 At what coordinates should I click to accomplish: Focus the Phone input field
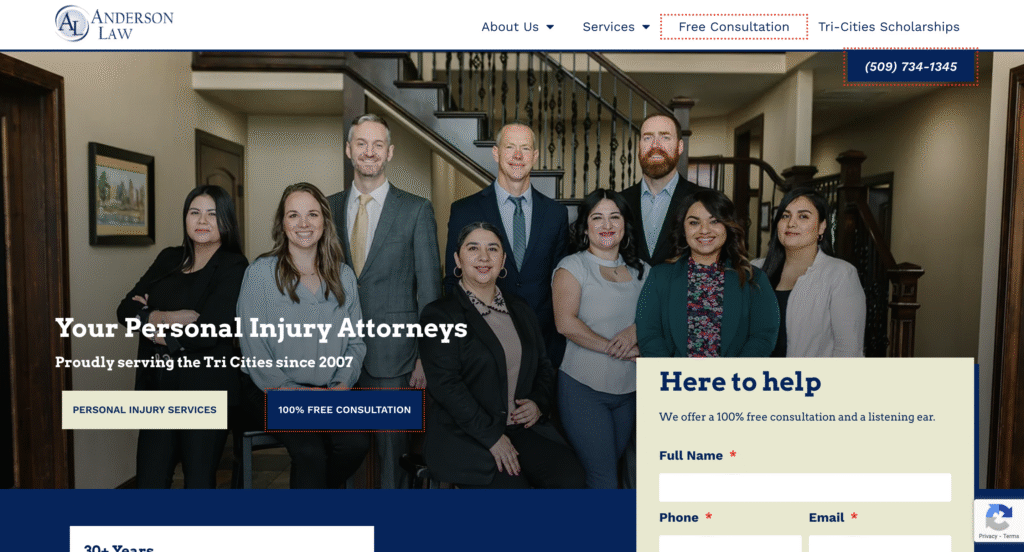pyautogui.click(x=730, y=544)
